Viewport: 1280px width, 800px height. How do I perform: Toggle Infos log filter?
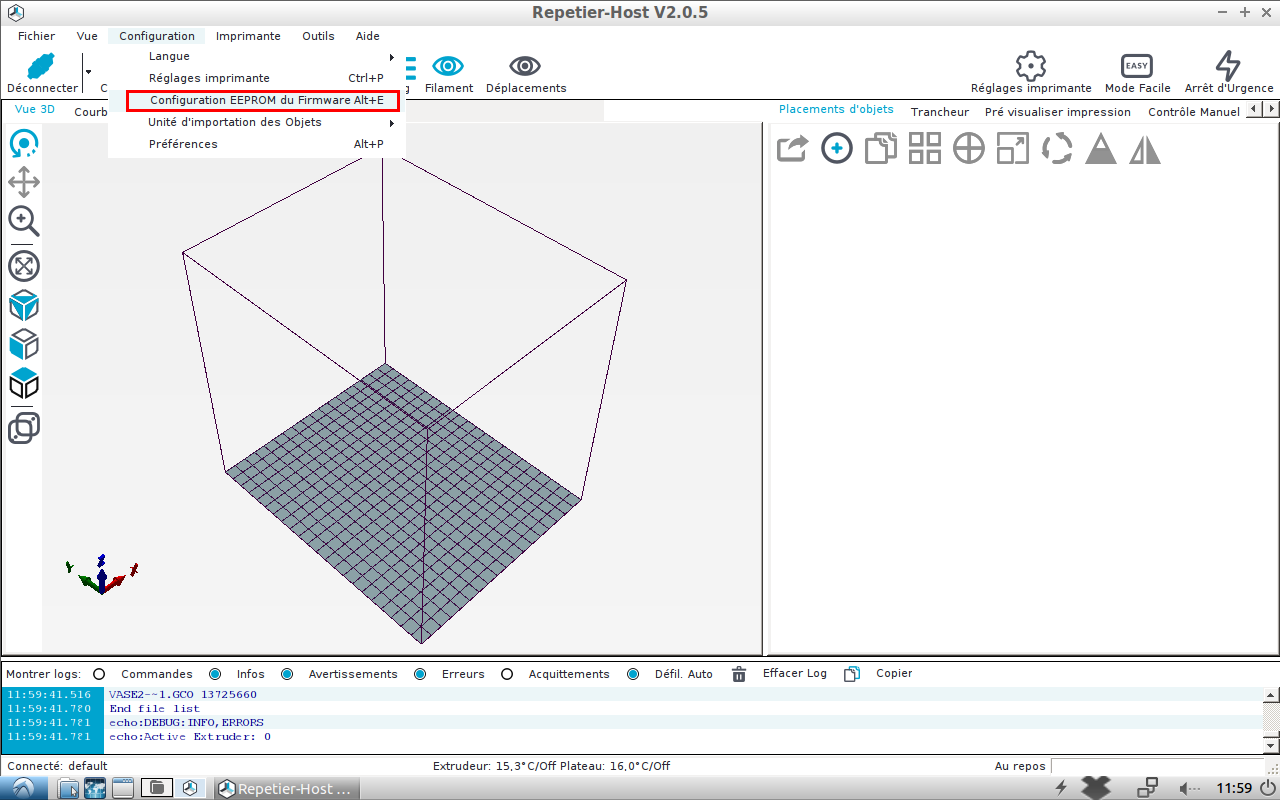[215, 674]
